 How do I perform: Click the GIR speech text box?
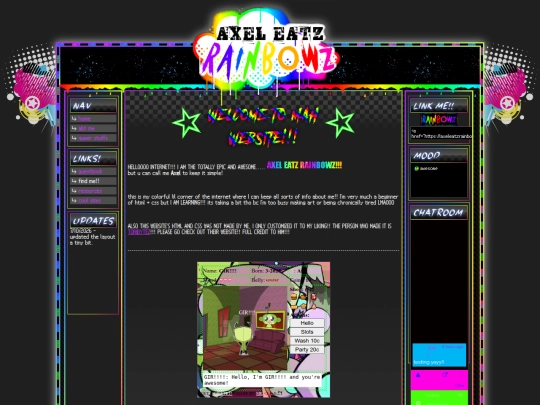(262, 380)
